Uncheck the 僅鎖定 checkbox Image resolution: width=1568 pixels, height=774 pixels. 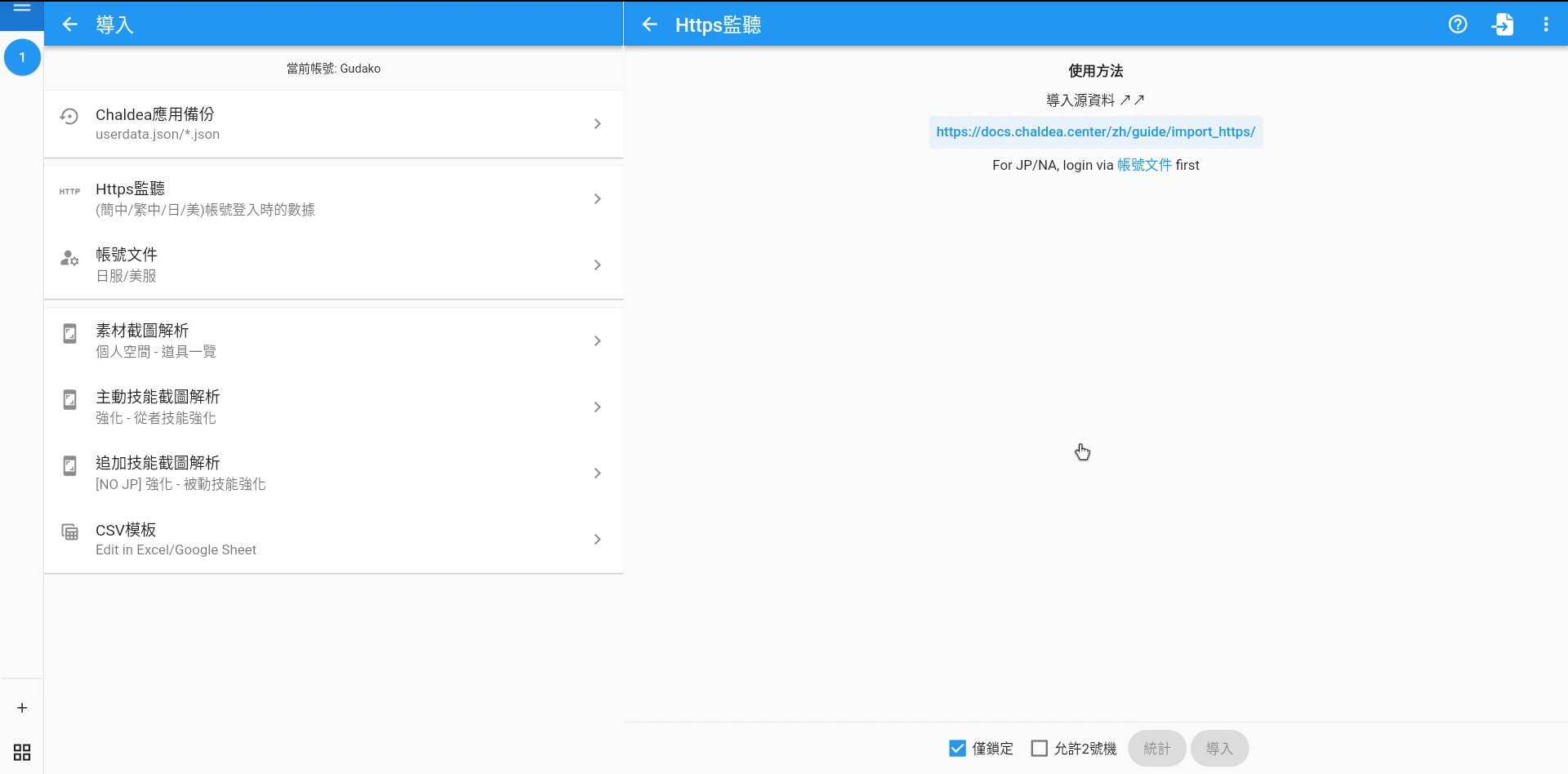(x=957, y=749)
